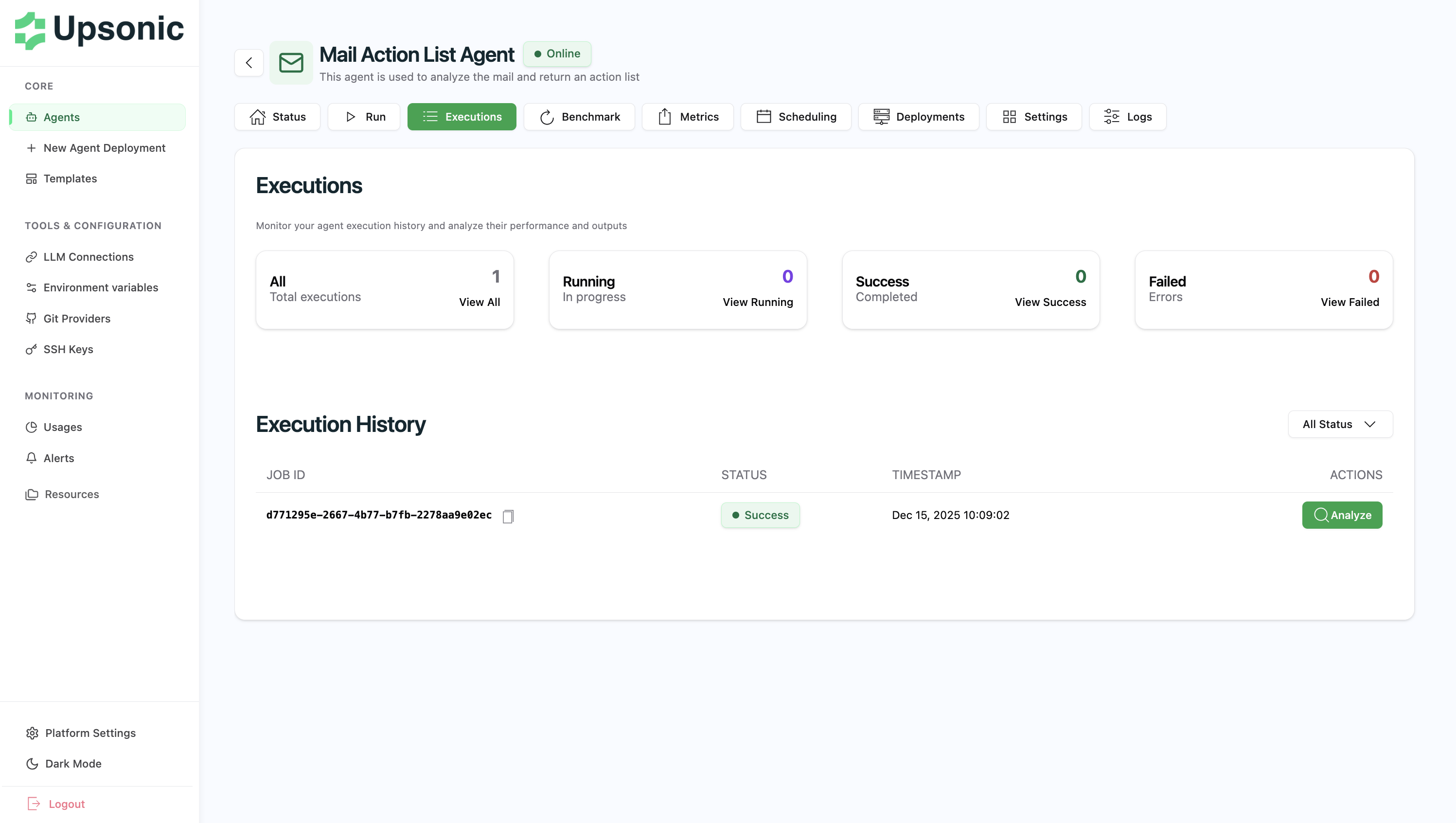
Task: Click the Success status badge in history
Action: coord(760,515)
